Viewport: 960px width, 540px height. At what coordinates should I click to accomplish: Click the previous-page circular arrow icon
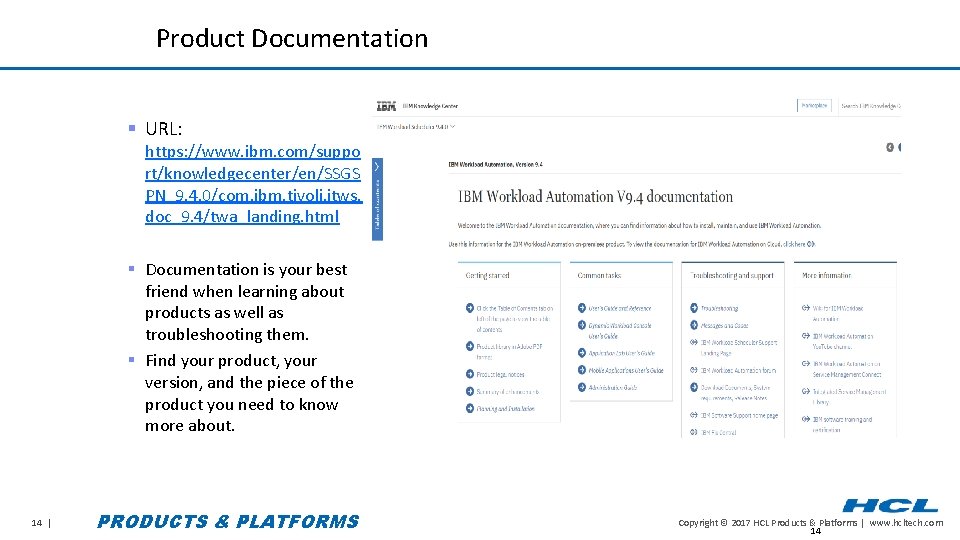[890, 147]
